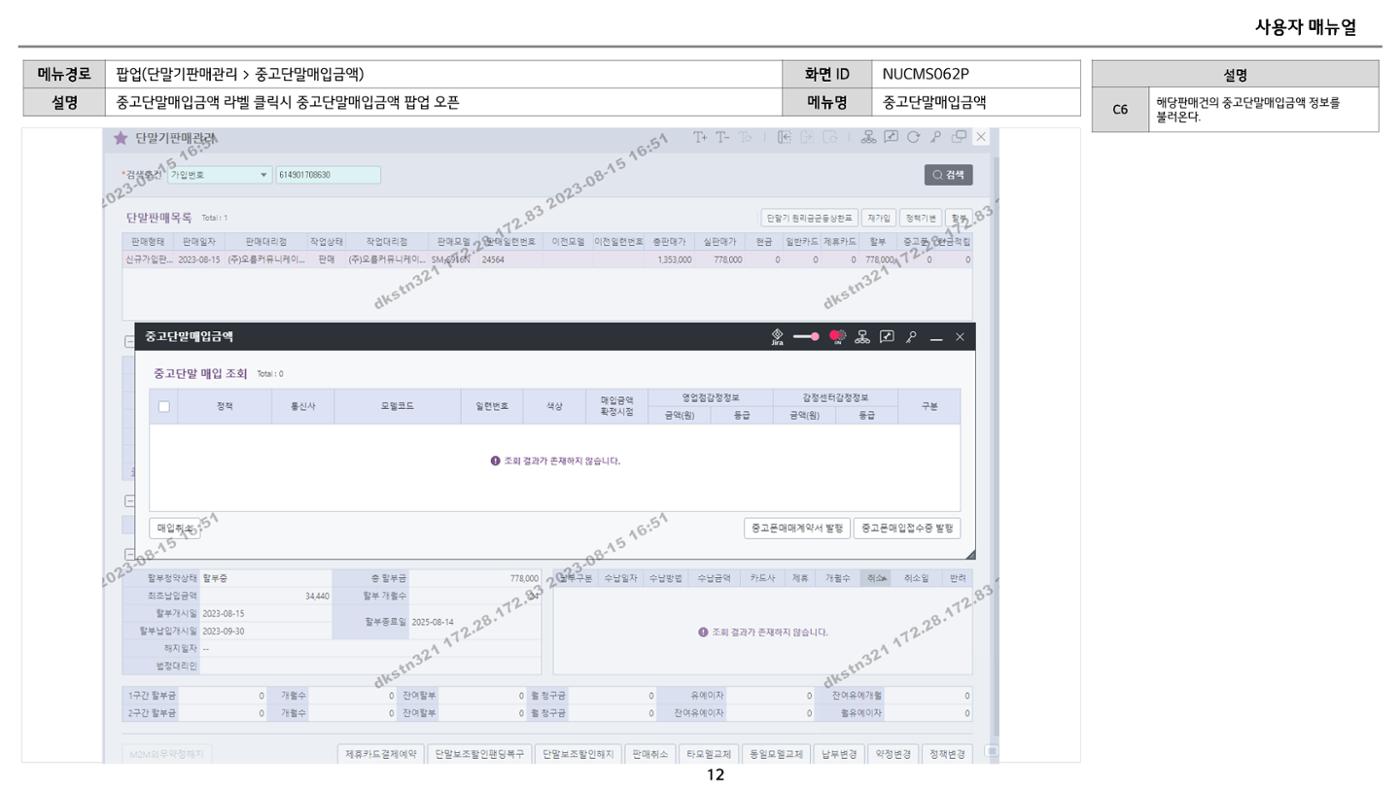Click the 색상 column header in popup grid

(x=555, y=407)
